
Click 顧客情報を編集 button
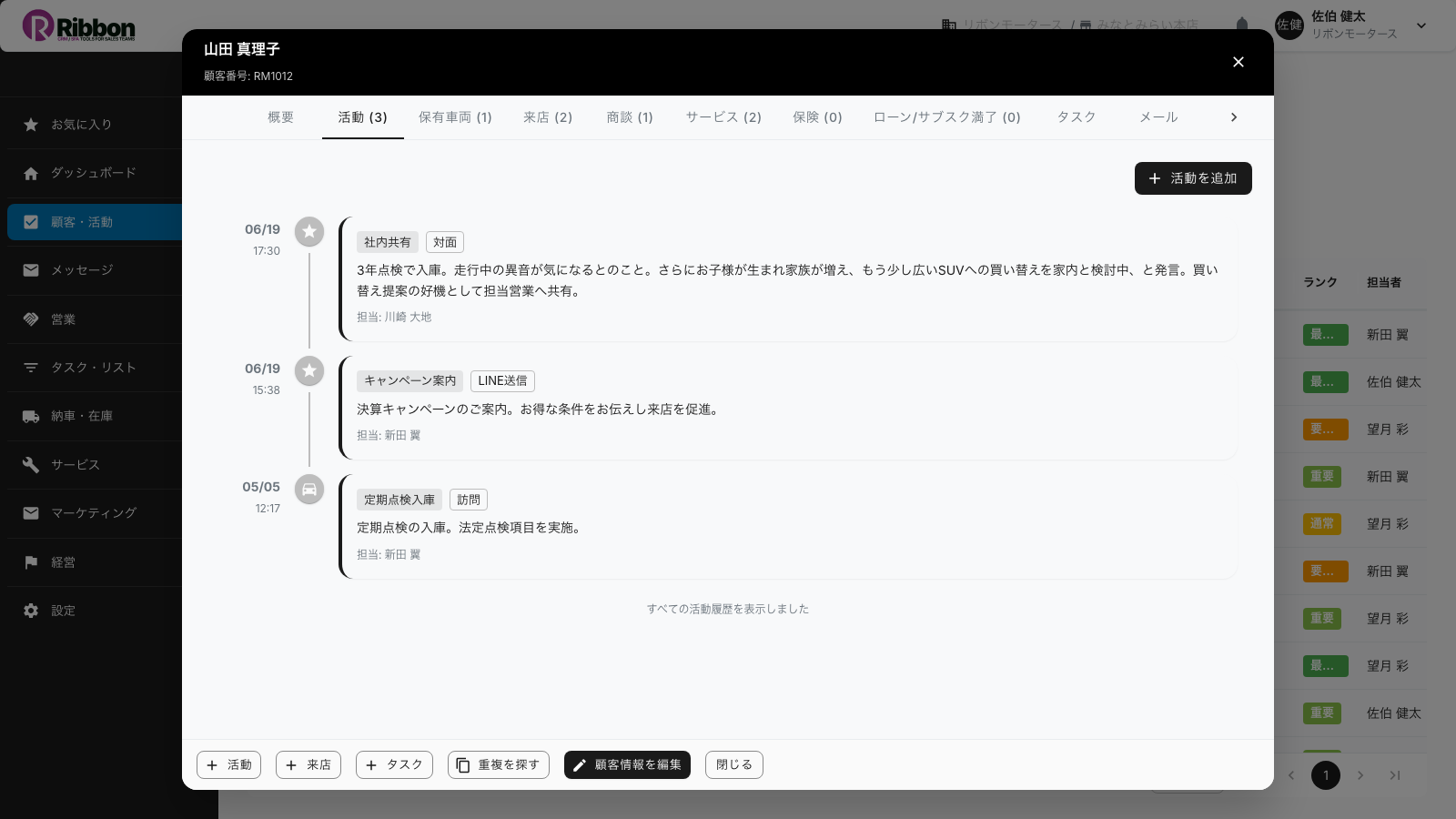[x=627, y=765]
